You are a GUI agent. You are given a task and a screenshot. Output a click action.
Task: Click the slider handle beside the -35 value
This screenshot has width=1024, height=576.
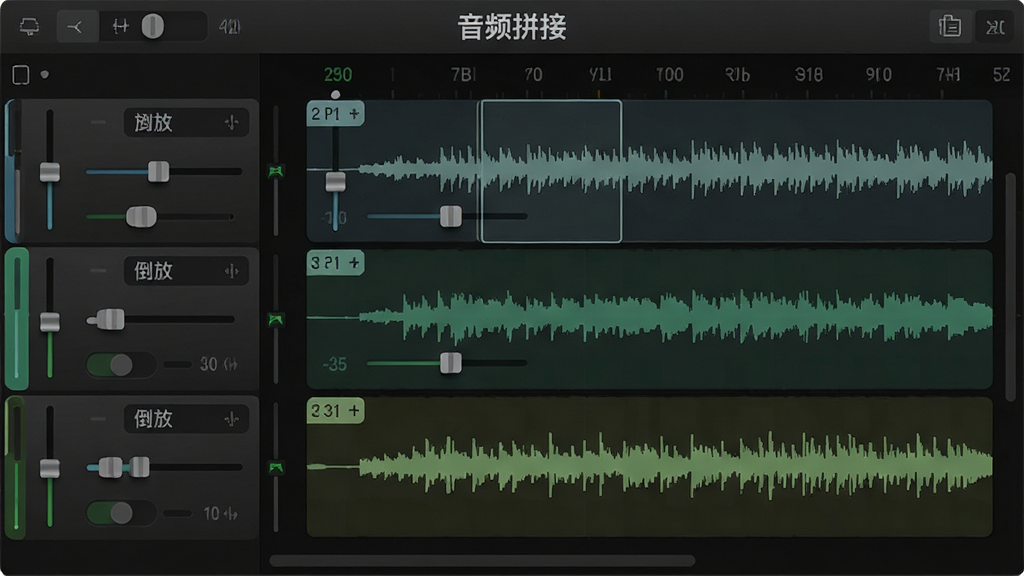451,363
